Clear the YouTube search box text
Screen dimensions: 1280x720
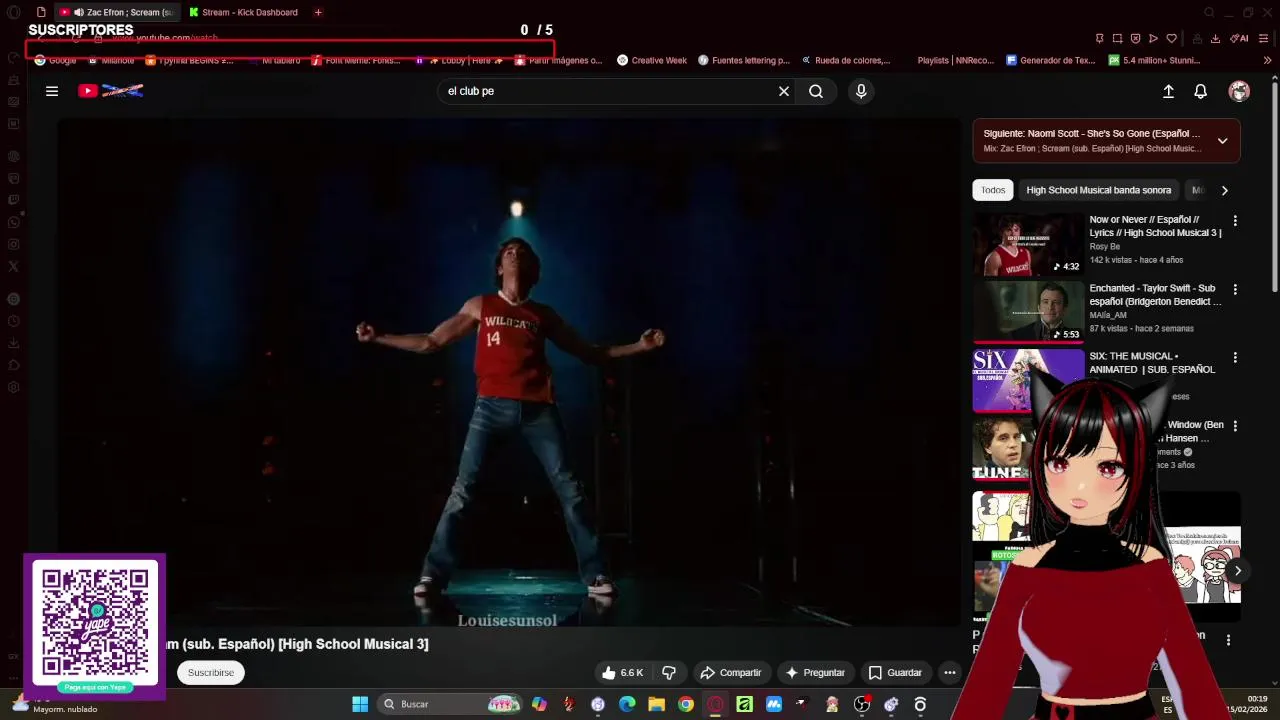point(784,91)
